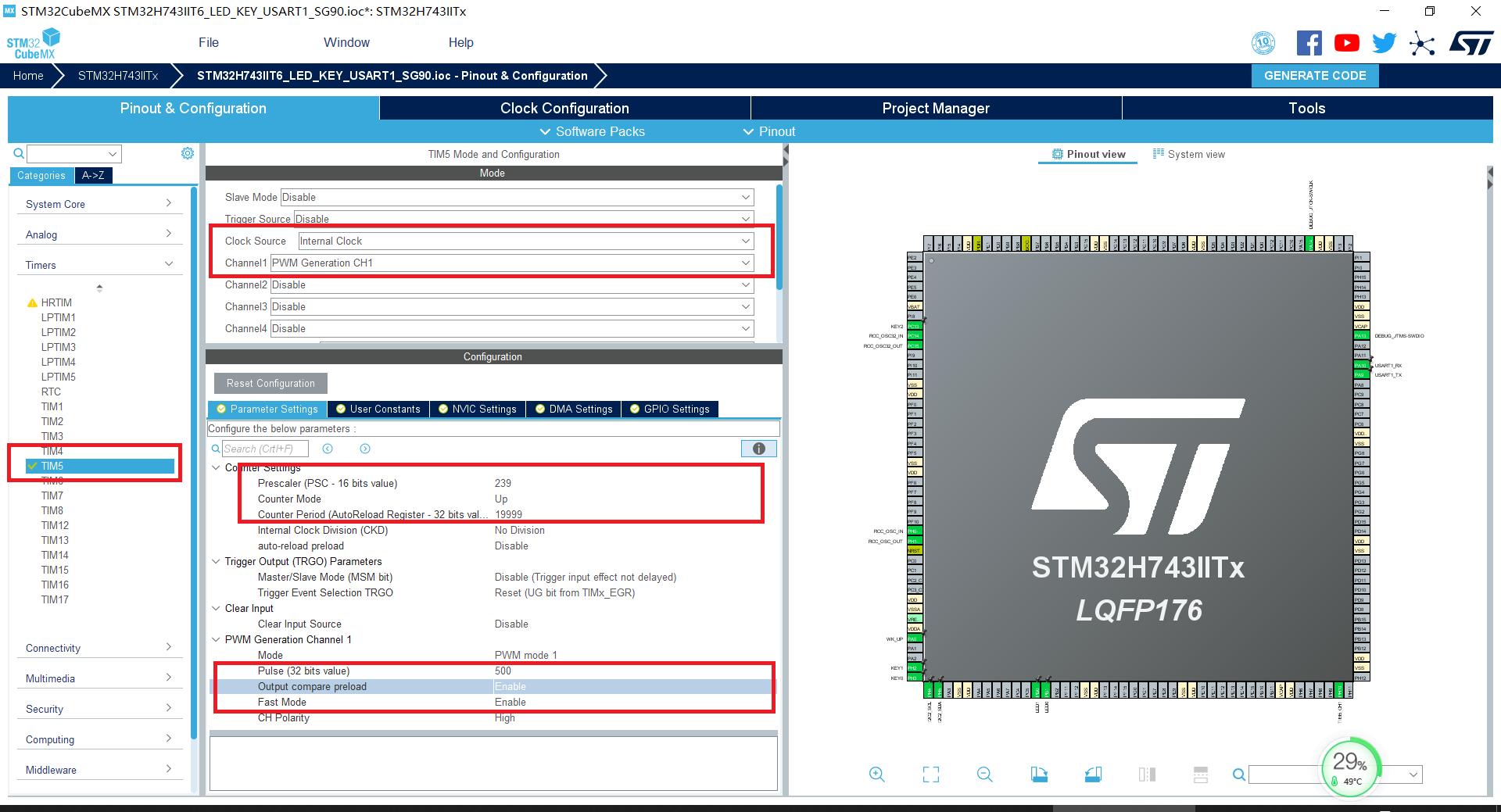The width and height of the screenshot is (1501, 812).
Task: Open the Window menu
Action: (x=346, y=42)
